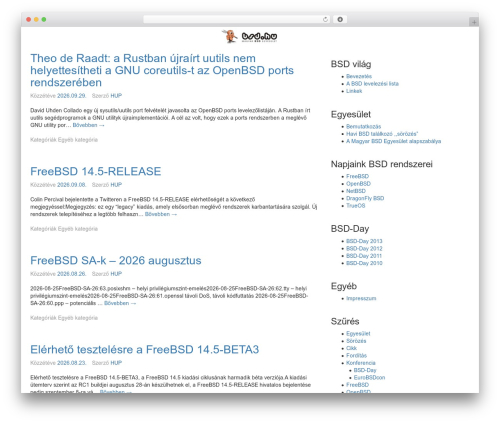The image size is (500, 423).
Task: Click the Egyéb sidebar heading
Action: (344, 286)
